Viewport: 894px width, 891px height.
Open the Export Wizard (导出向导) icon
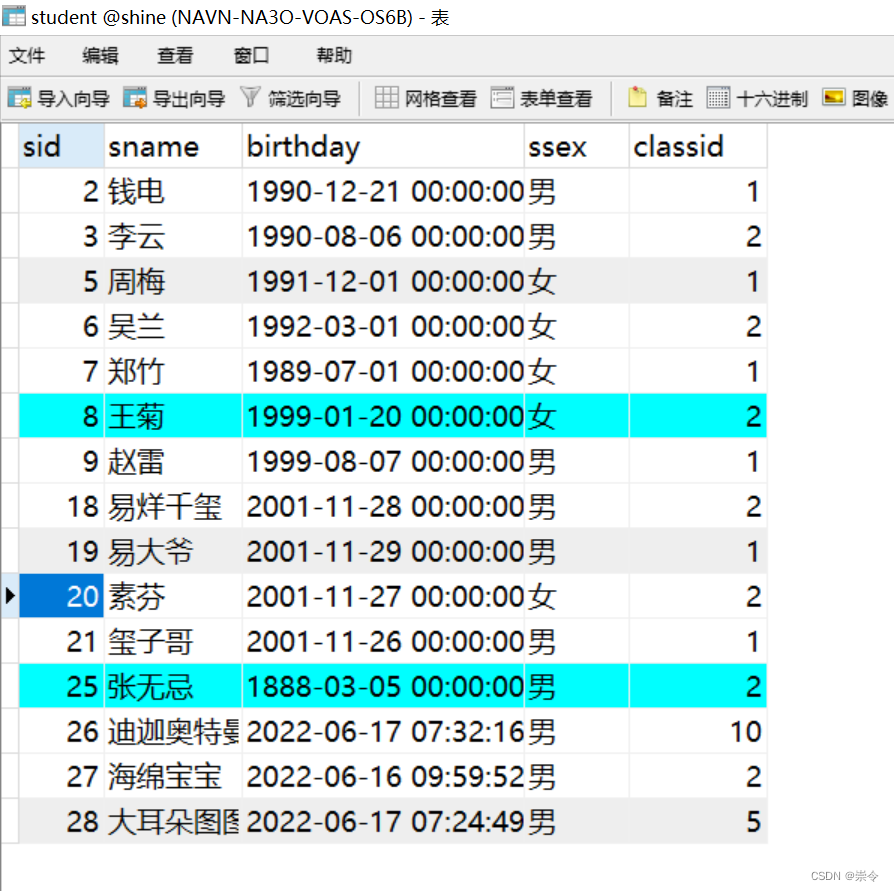135,98
